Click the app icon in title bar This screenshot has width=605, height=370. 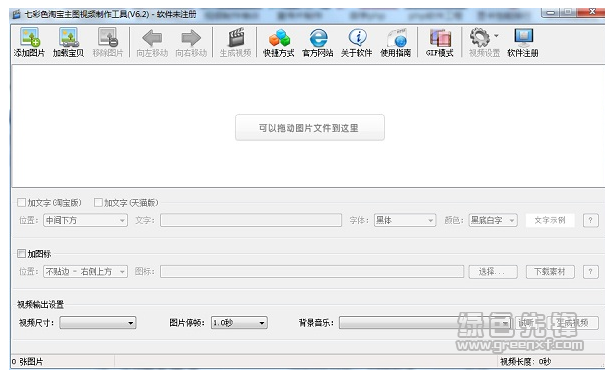(16, 15)
